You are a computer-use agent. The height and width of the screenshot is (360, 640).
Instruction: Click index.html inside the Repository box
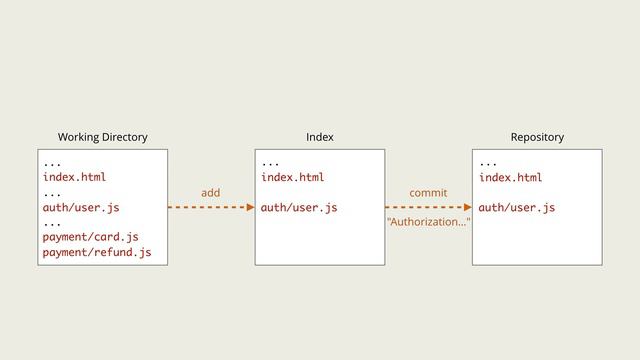[511, 177]
